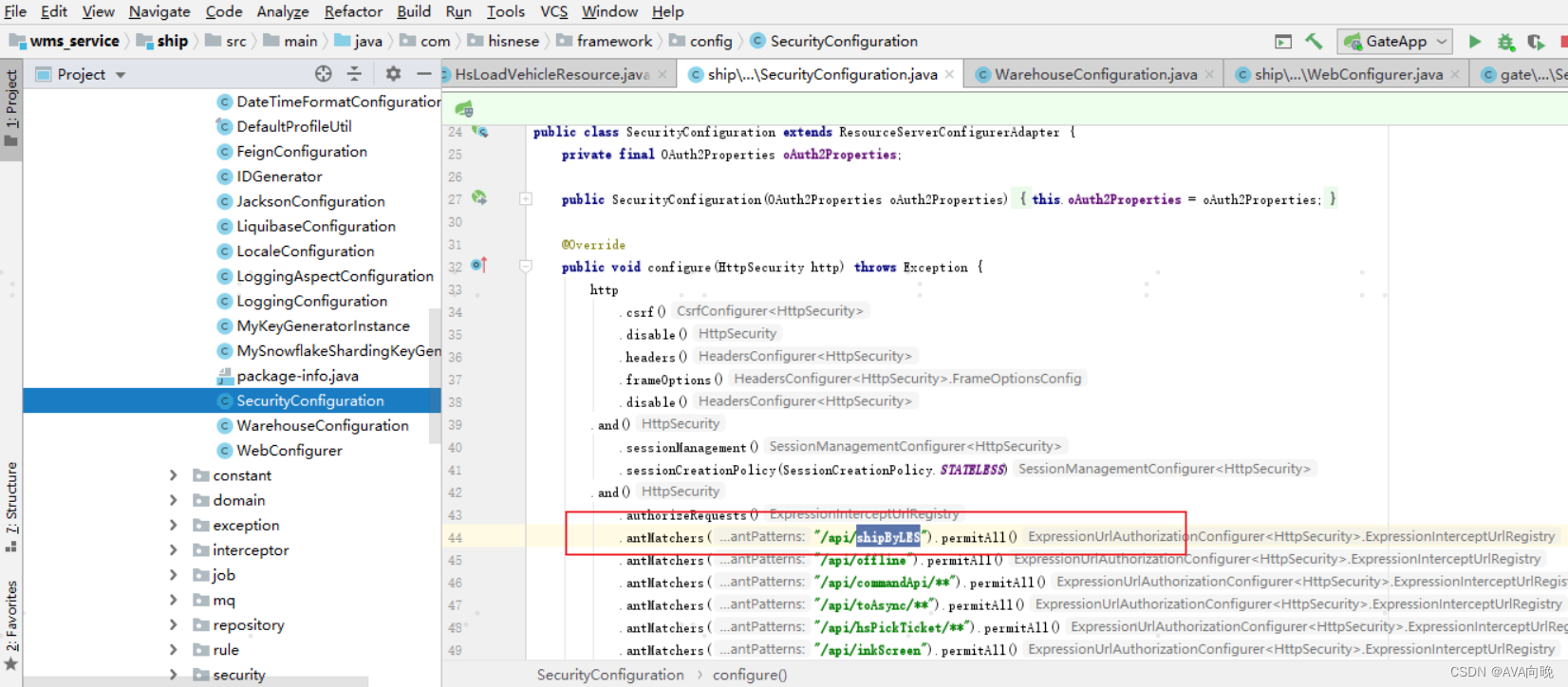Open the Refactor menu
Viewport: 1568px width, 687px height.
click(x=353, y=11)
